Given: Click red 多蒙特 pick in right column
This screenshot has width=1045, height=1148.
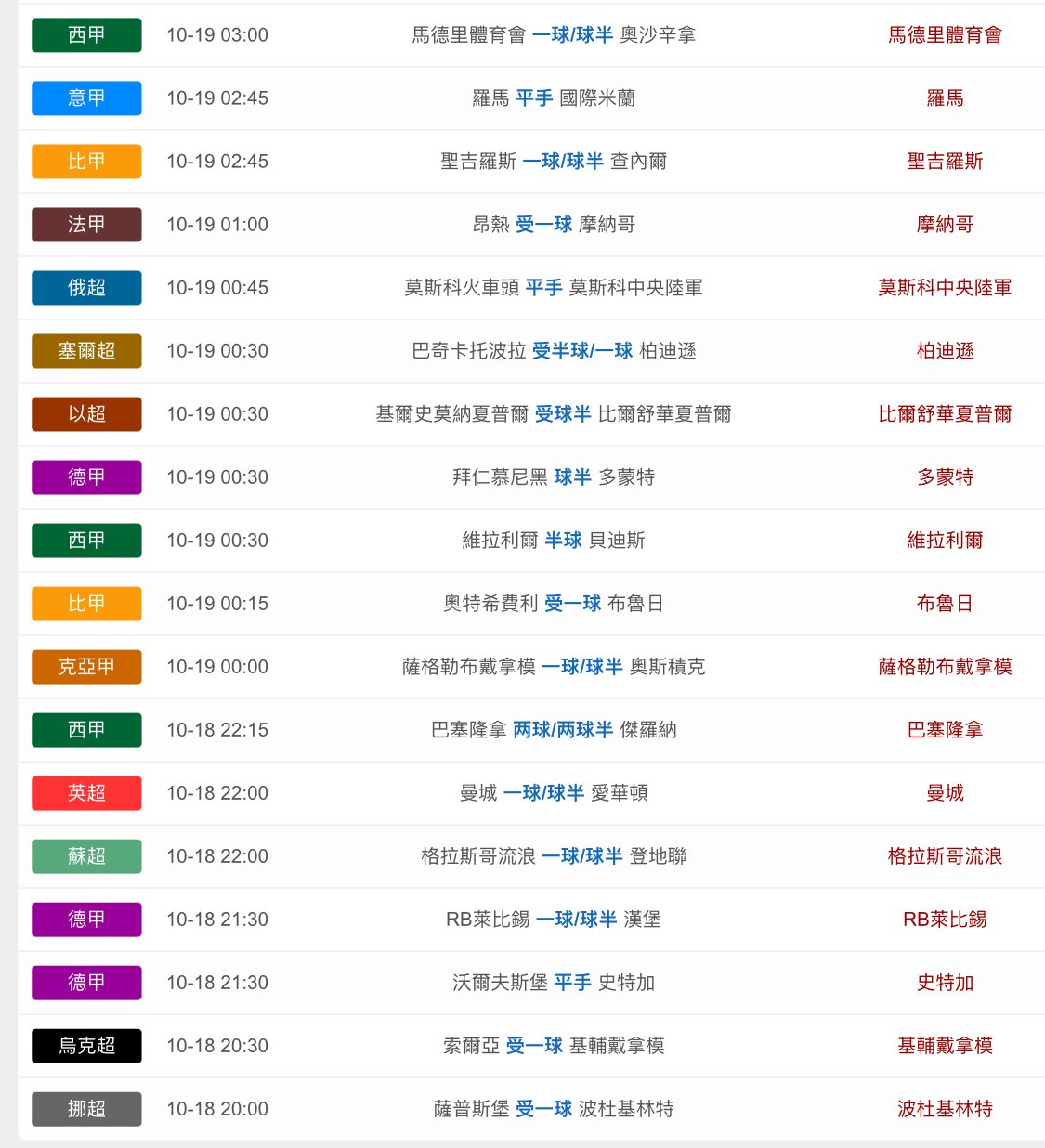Looking at the screenshot, I should click(945, 477).
